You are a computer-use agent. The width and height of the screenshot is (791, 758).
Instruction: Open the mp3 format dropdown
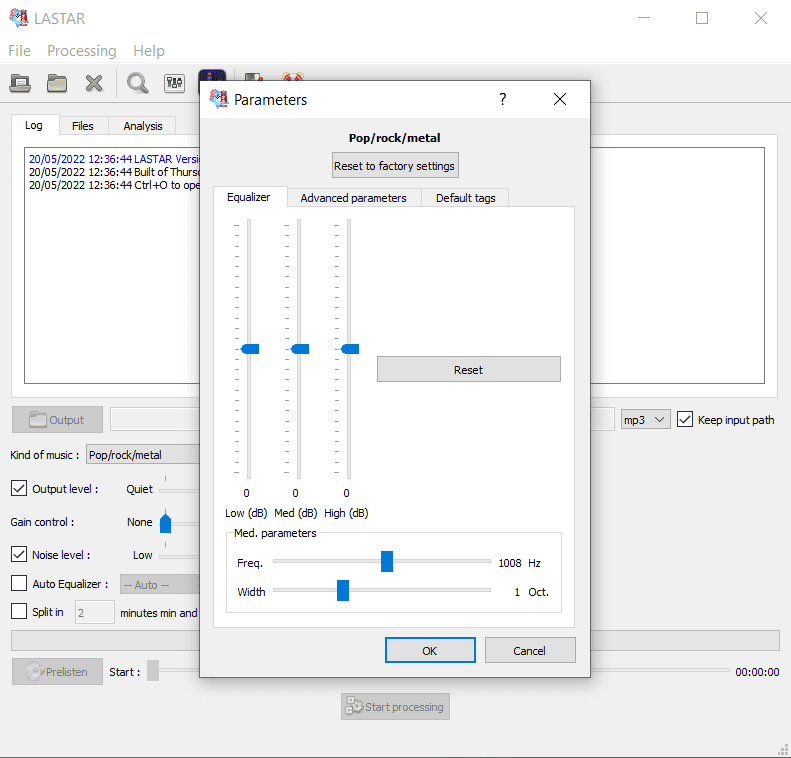(645, 420)
